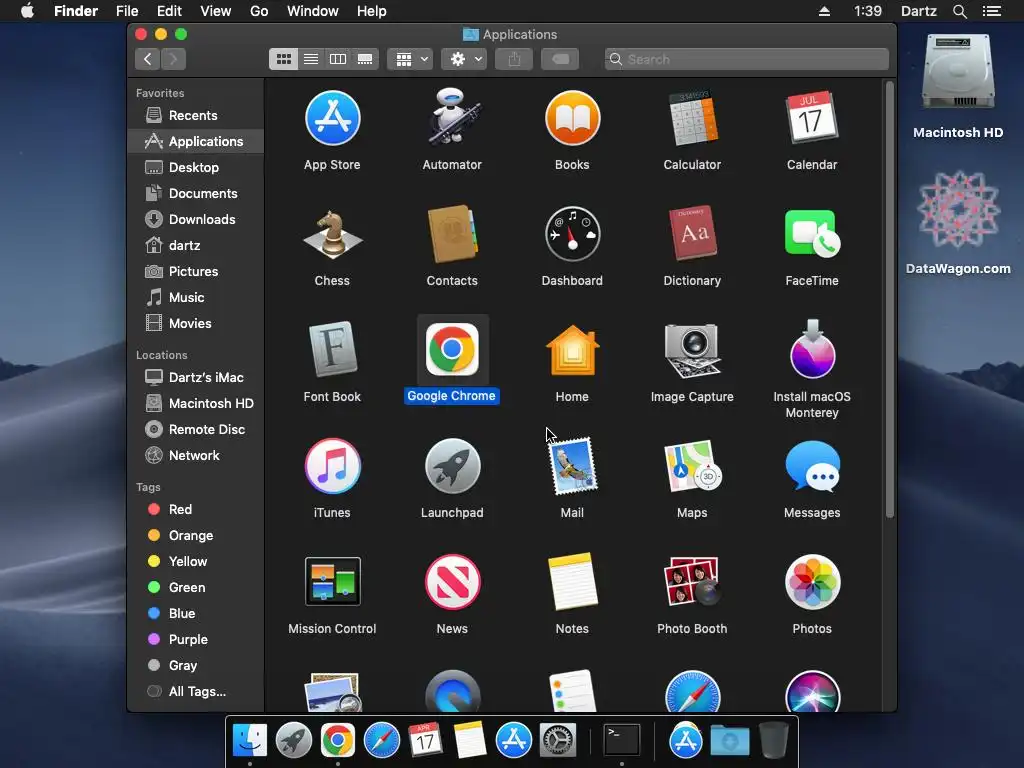This screenshot has width=1024, height=768.
Task: Click the iTunes app icon
Action: (x=332, y=466)
